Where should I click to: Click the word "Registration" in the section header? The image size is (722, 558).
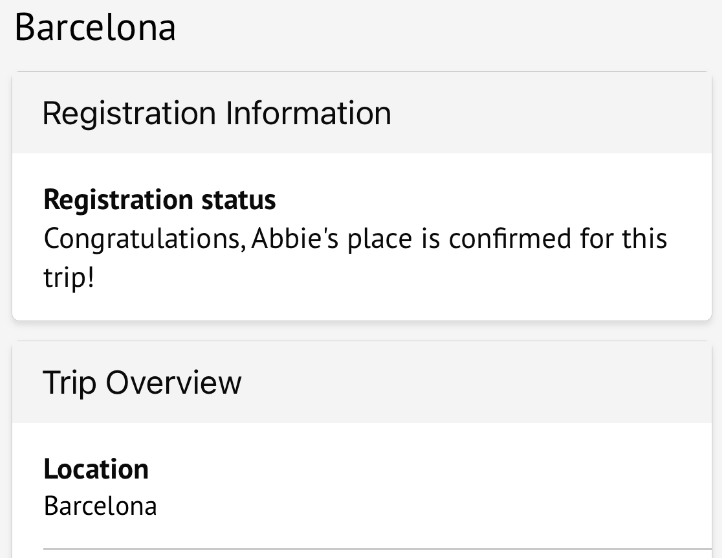[x=129, y=113]
